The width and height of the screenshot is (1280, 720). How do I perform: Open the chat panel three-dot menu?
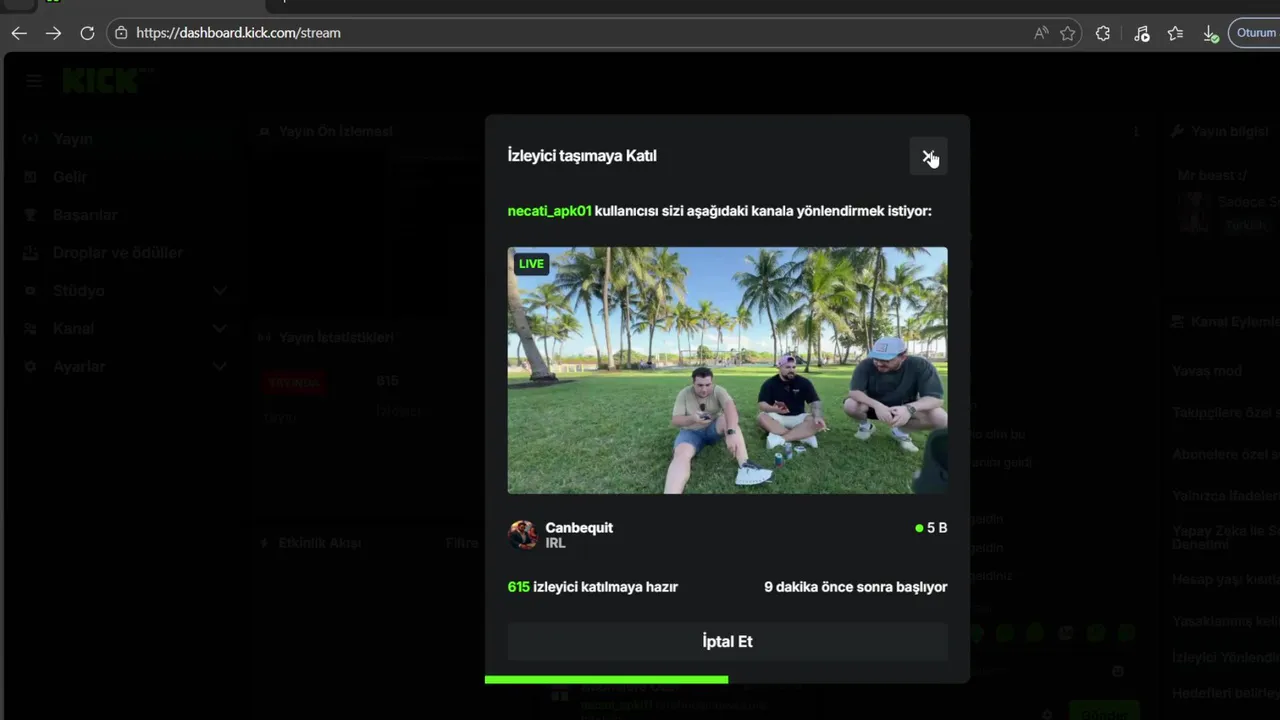1135,131
